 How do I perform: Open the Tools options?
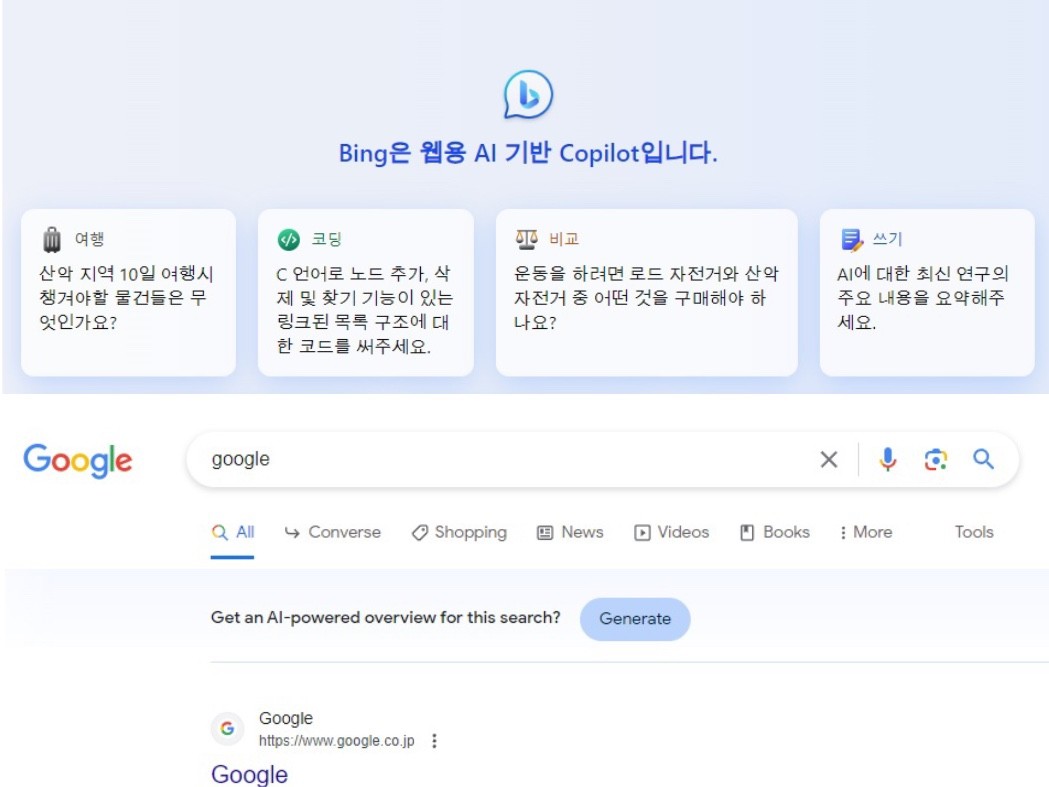[x=973, y=532]
